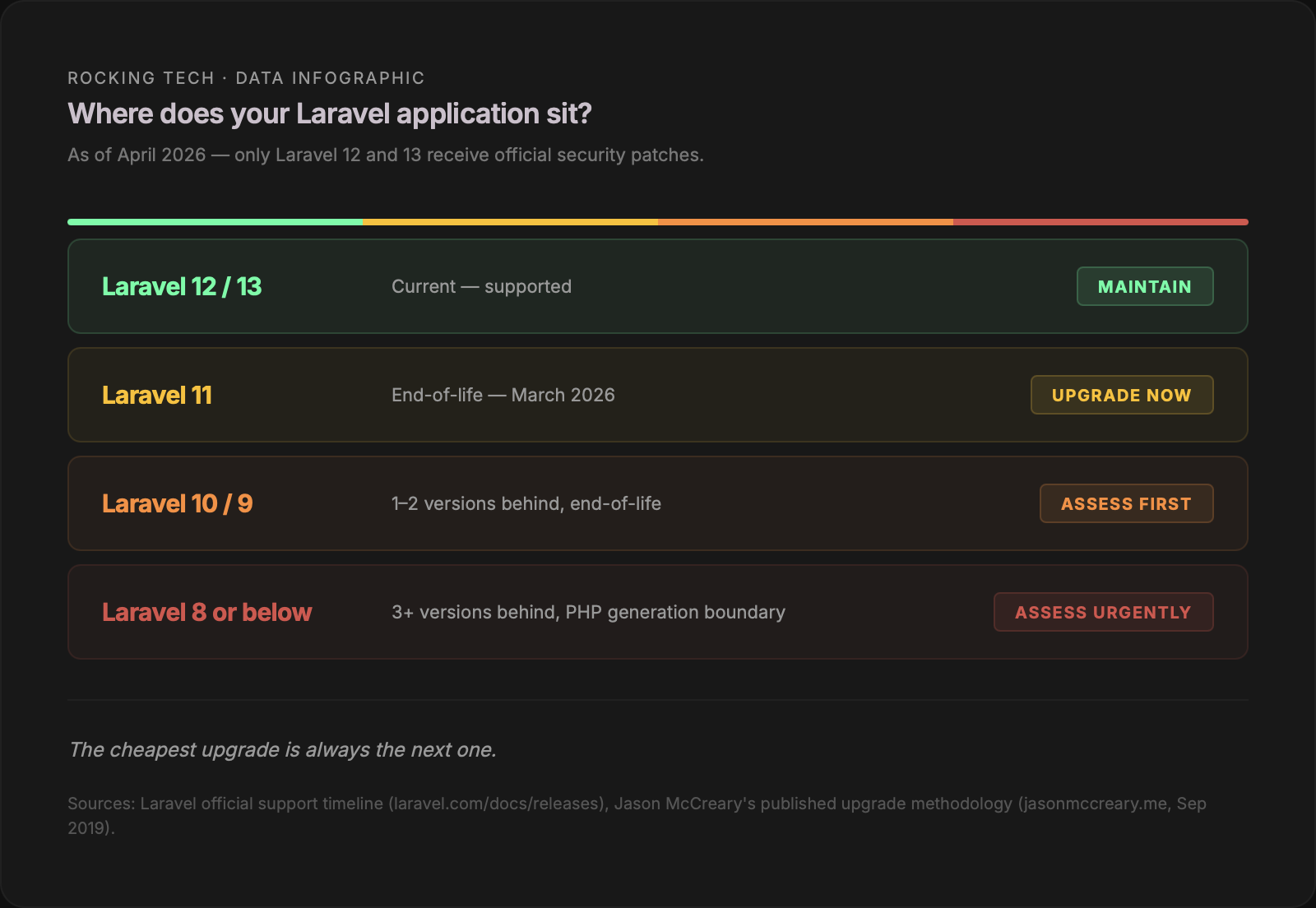Select the heading Where does your Laravel application sit

[x=329, y=113]
